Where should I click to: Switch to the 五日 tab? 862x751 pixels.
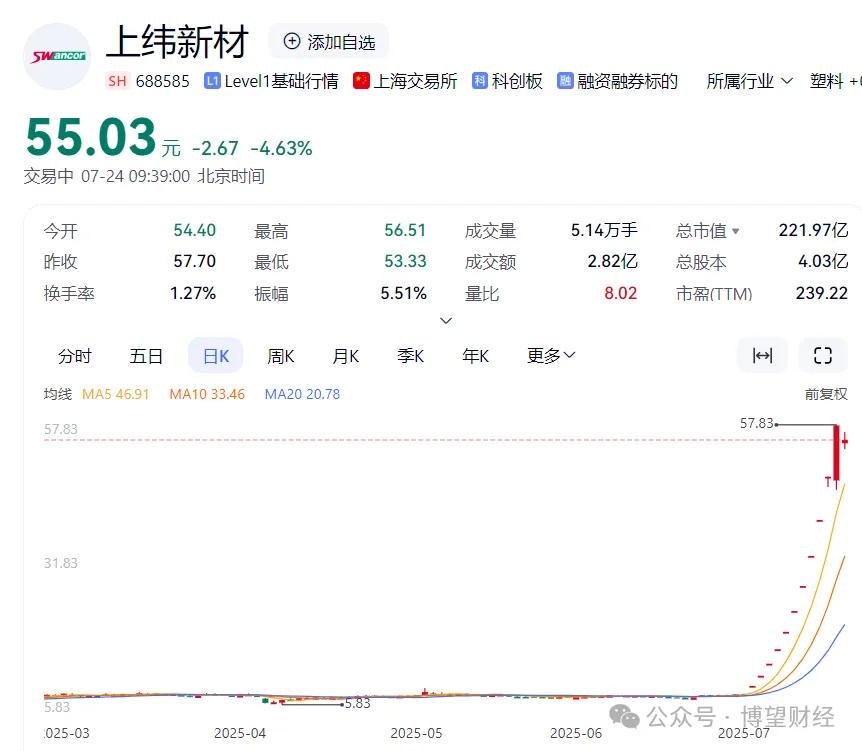146,356
